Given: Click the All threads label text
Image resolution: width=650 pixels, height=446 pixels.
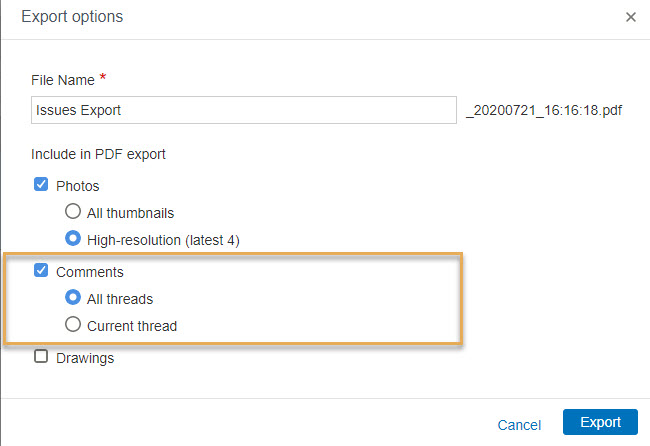Looking at the screenshot, I should (x=120, y=299).
